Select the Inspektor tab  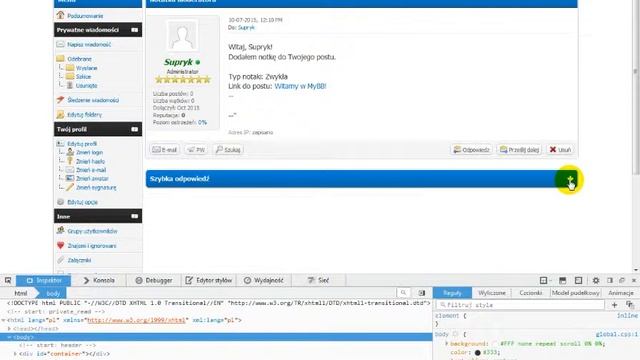pos(44,280)
